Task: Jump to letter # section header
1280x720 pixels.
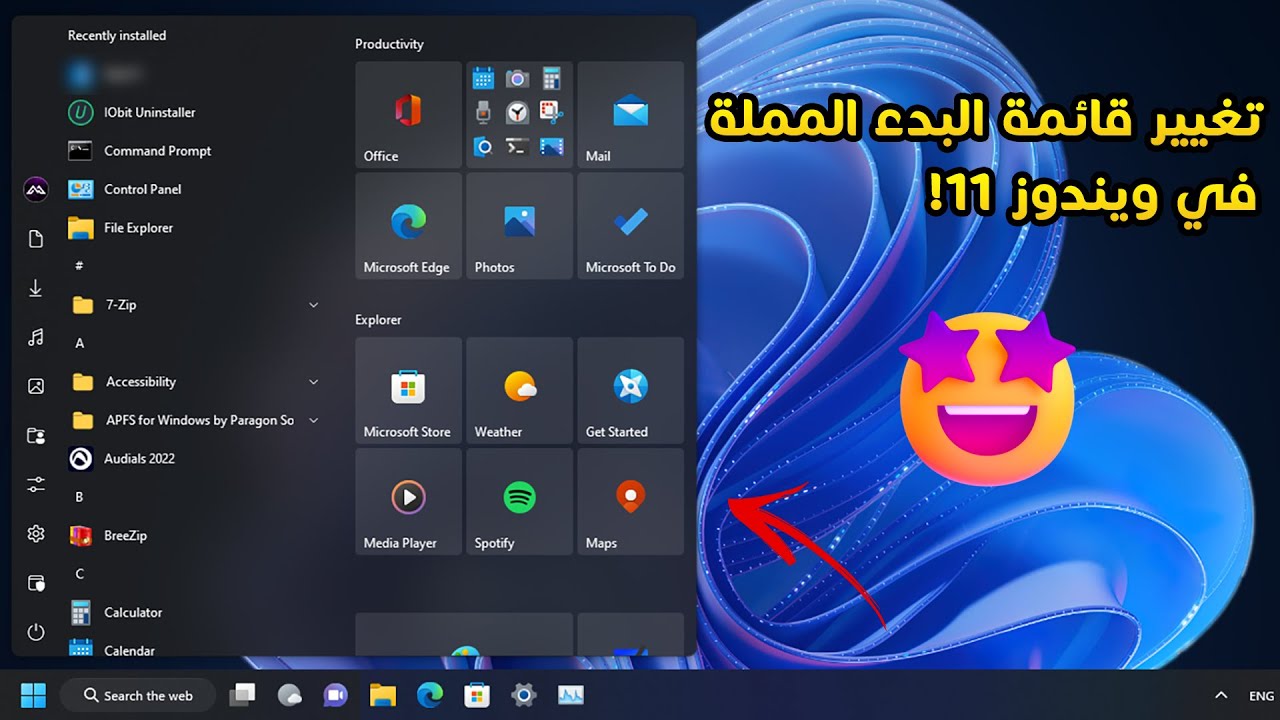Action: click(x=79, y=266)
